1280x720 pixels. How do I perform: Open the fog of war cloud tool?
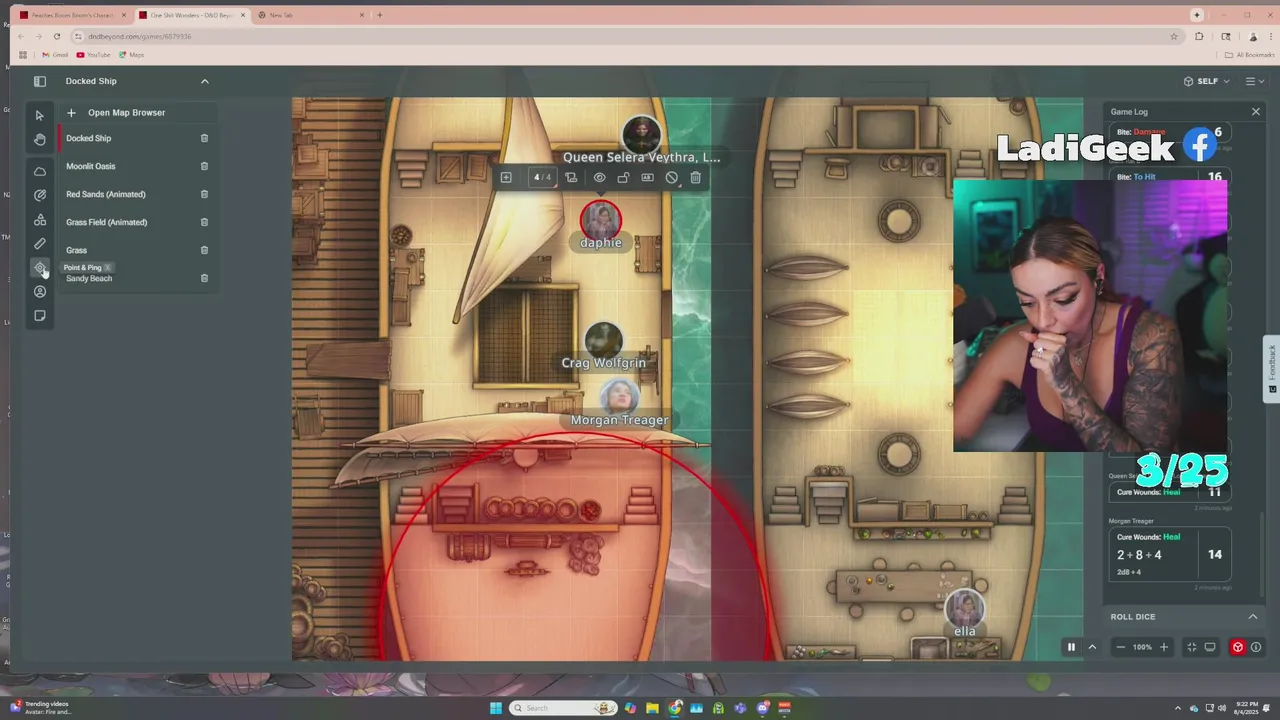pyautogui.click(x=40, y=171)
